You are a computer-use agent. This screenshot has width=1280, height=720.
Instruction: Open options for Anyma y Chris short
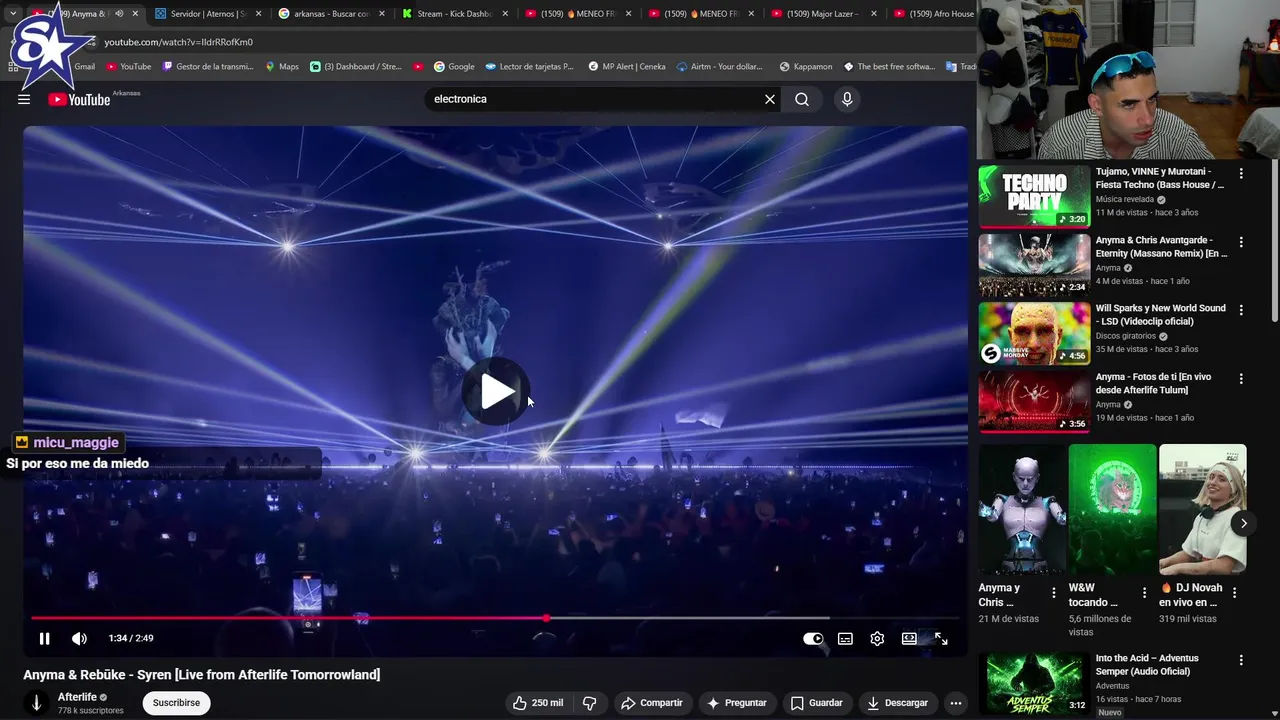[1053, 592]
